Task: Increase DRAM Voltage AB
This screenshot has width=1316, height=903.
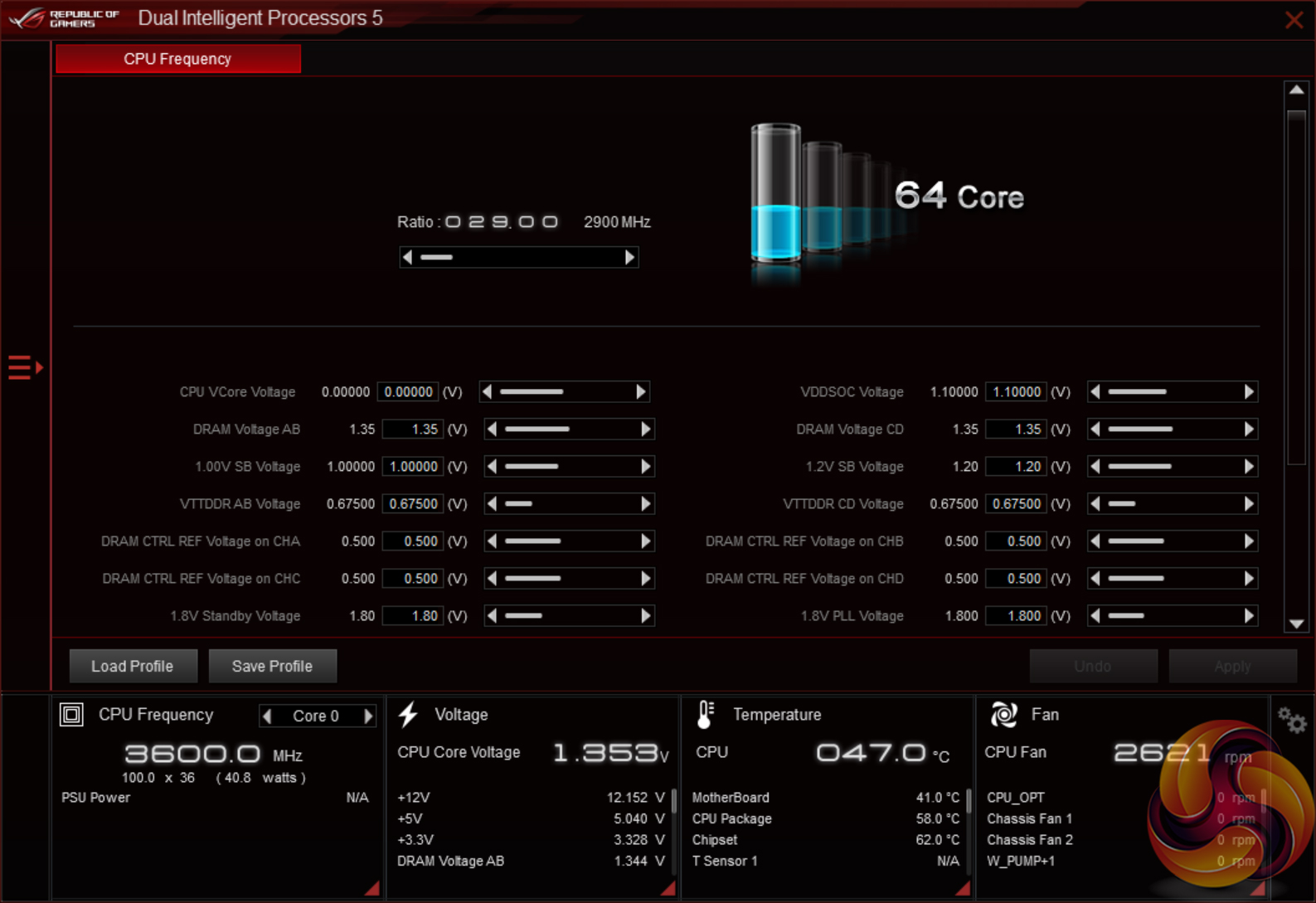Action: [646, 429]
